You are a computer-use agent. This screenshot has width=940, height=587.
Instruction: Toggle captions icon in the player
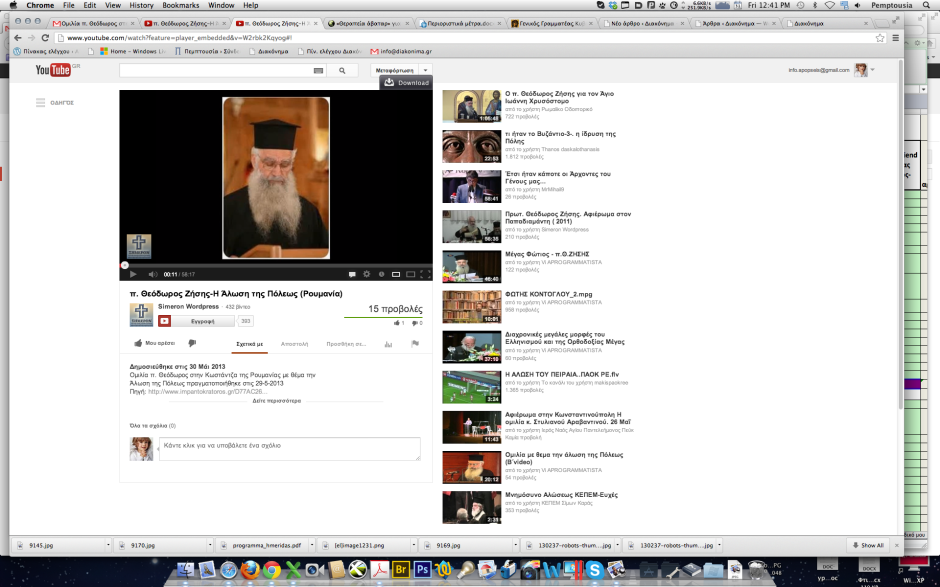click(x=352, y=274)
